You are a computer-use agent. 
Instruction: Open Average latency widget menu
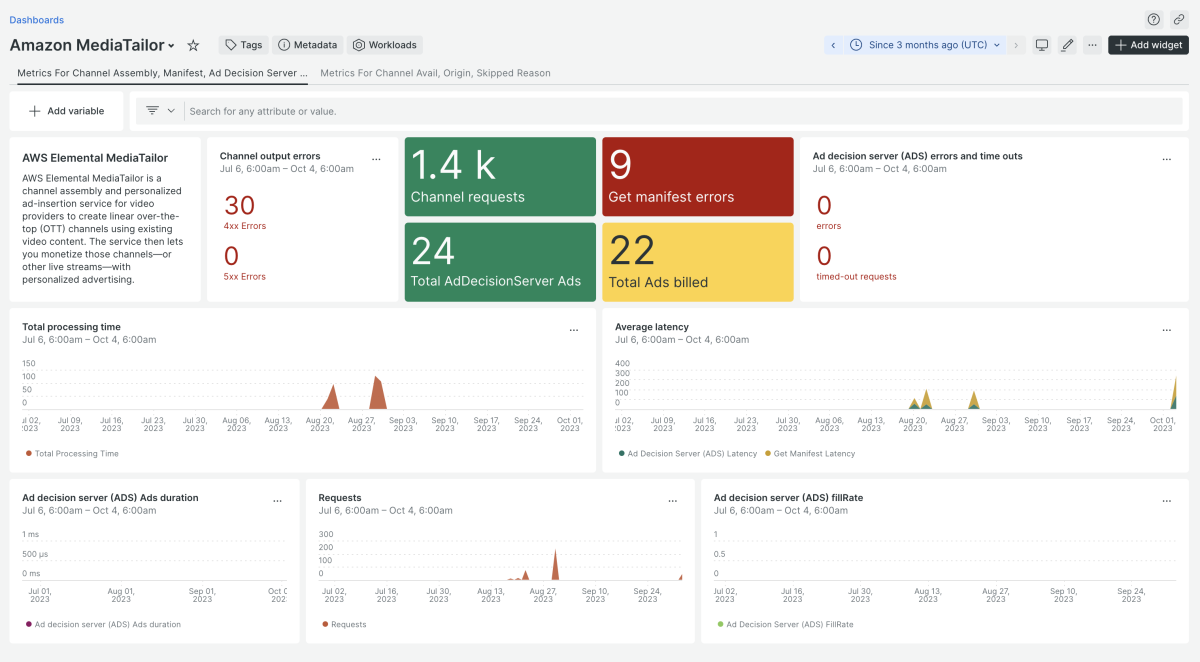click(1166, 330)
